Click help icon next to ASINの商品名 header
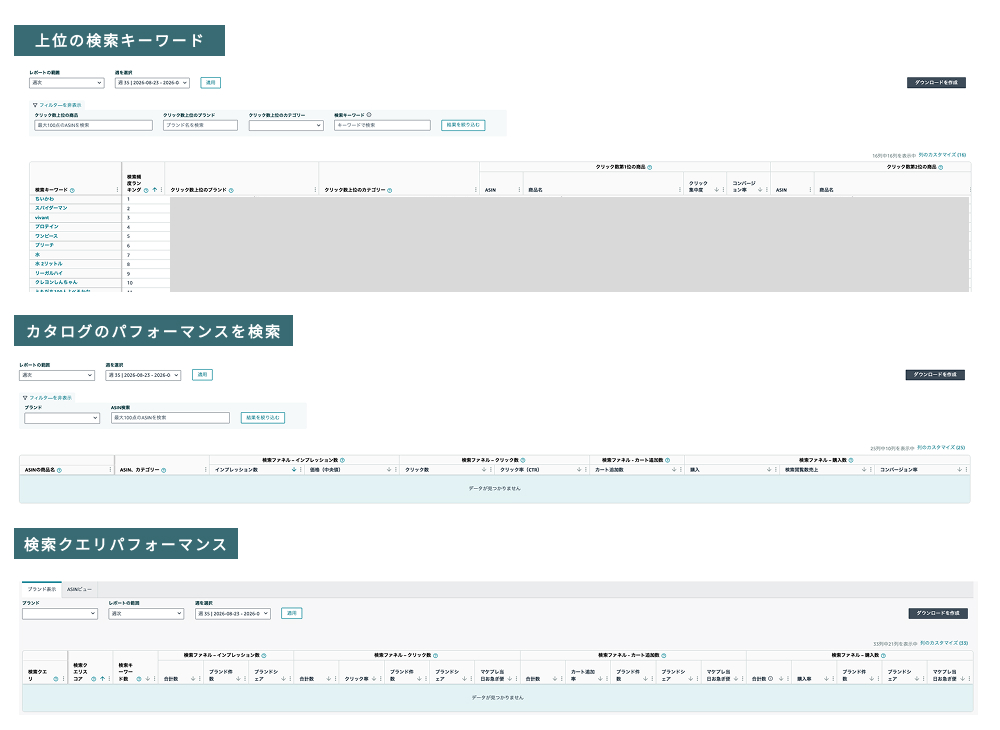This screenshot has height=730, width=1000. point(59,471)
